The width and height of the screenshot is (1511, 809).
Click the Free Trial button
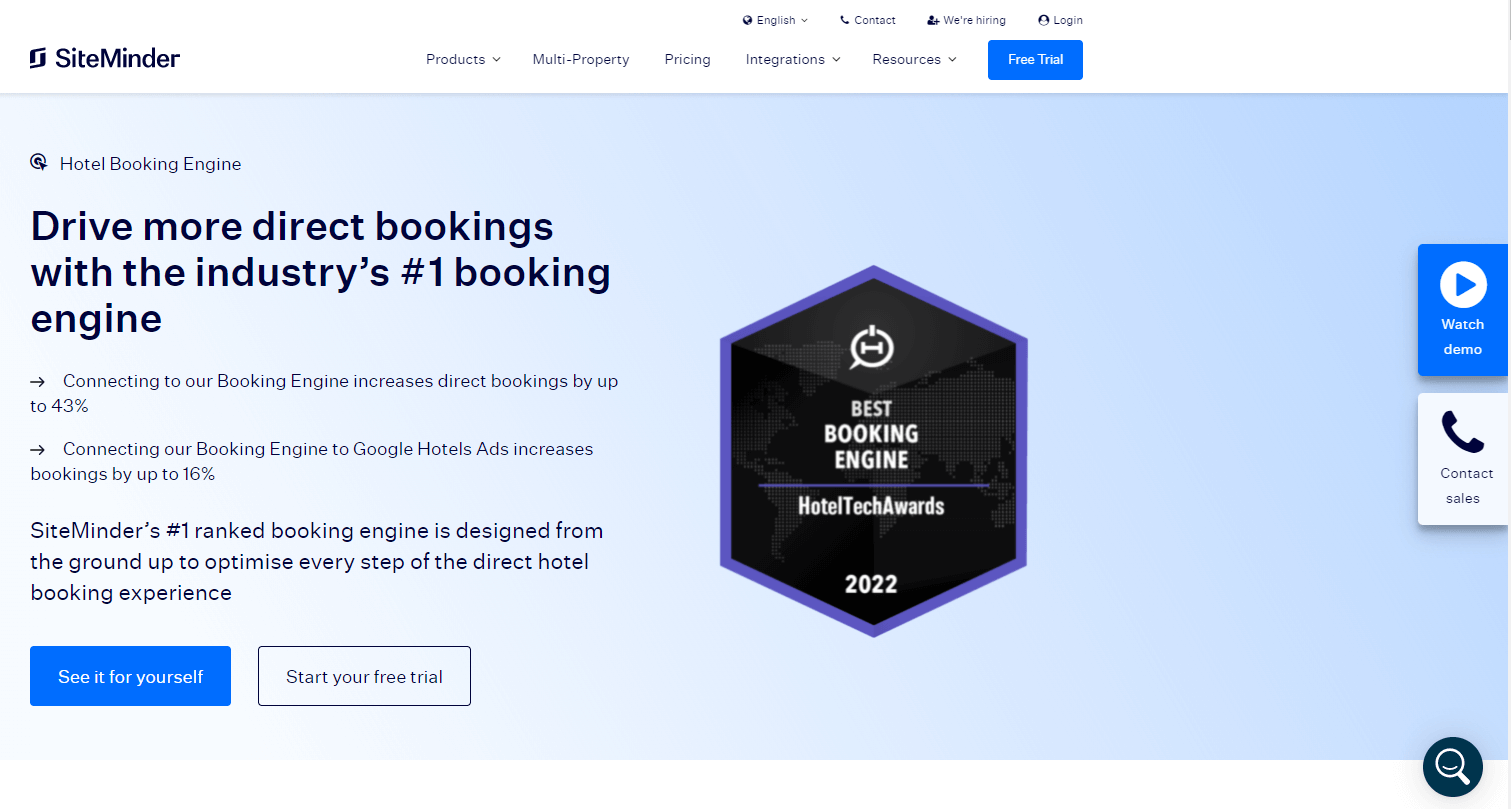click(x=1035, y=59)
